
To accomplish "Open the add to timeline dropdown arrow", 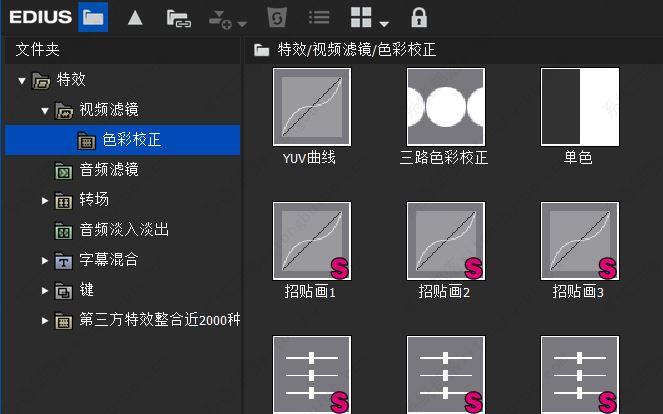I will [x=242, y=24].
